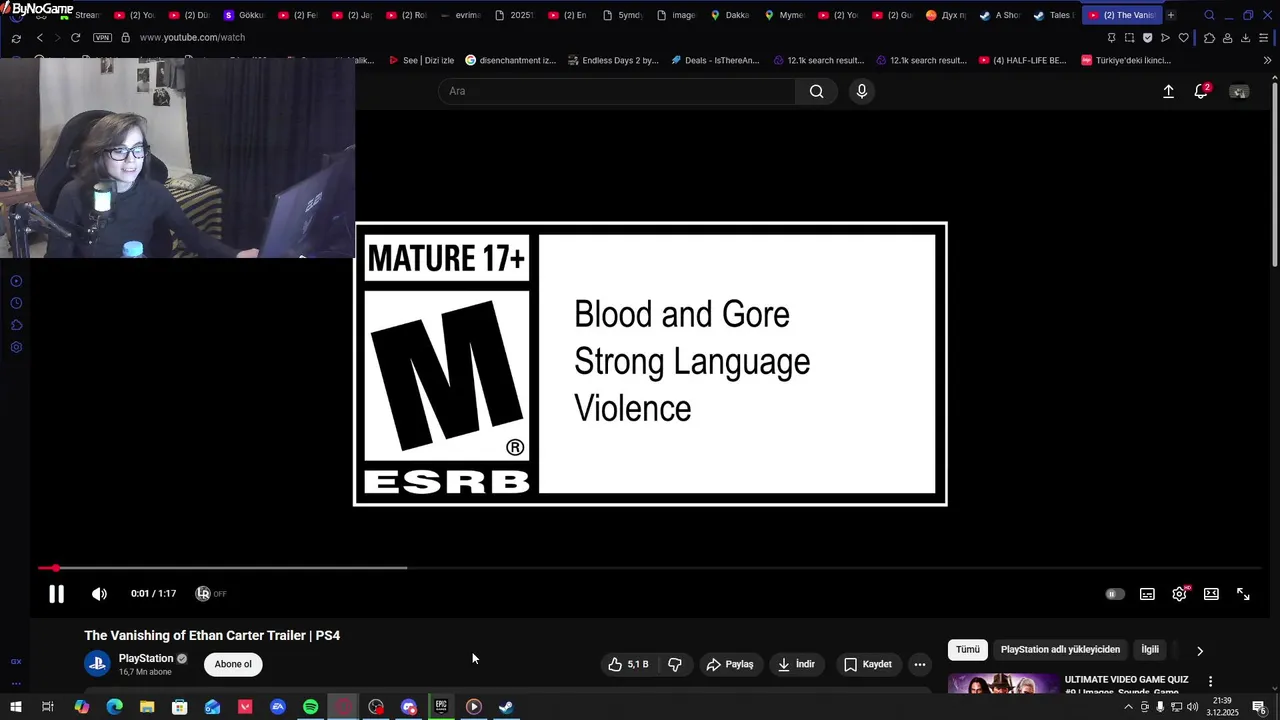1280x720 pixels.
Task: Open a new browser tab with plus
Action: pyautogui.click(x=1170, y=15)
